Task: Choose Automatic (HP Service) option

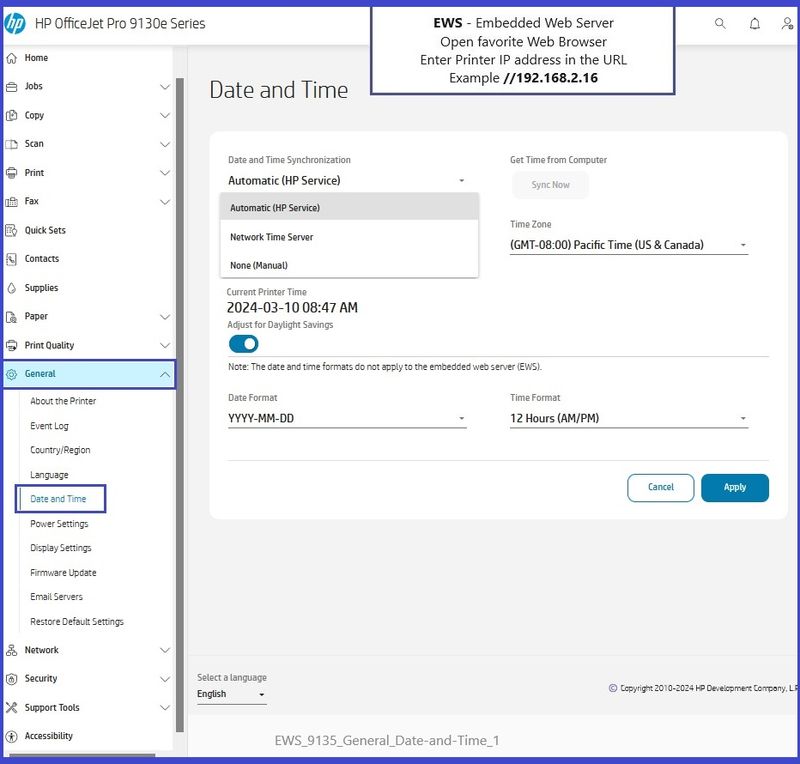Action: (349, 208)
